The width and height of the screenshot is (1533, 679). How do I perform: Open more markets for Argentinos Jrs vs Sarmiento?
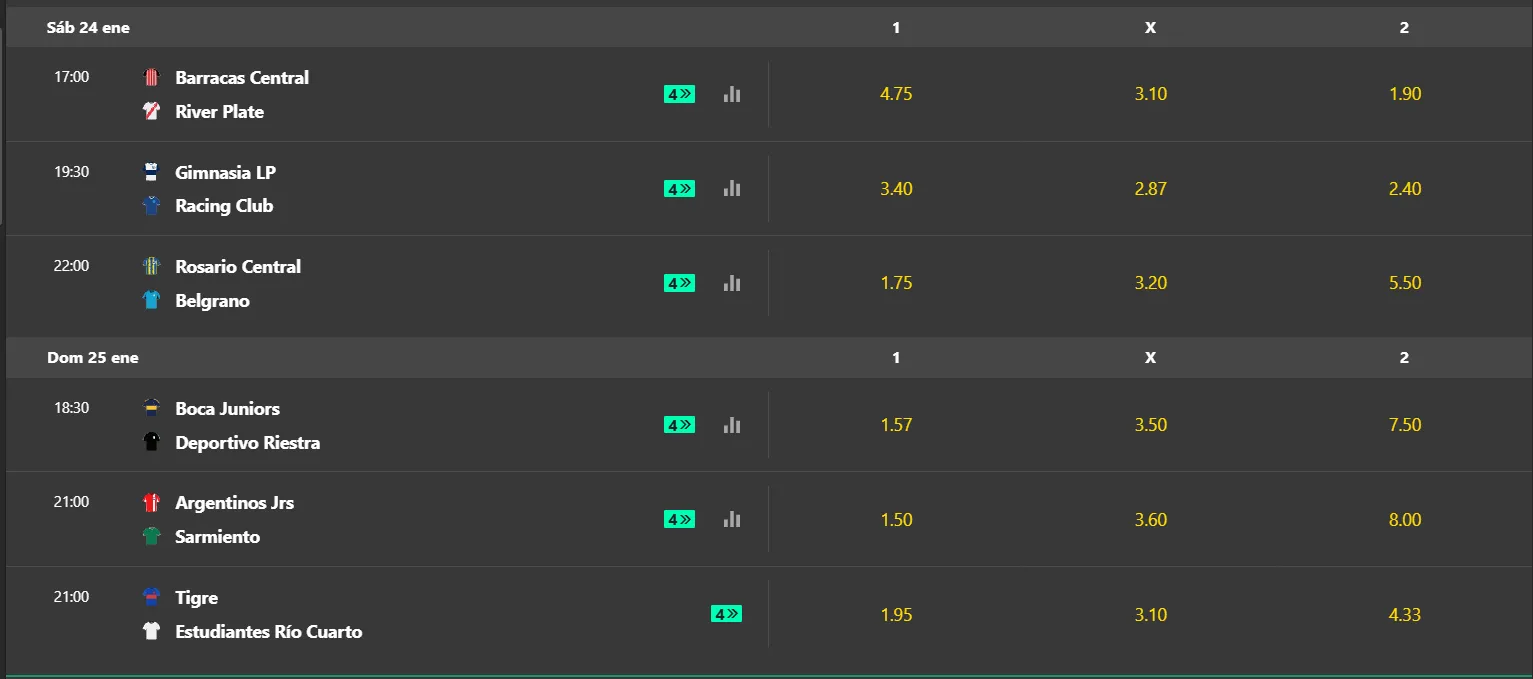(x=679, y=519)
